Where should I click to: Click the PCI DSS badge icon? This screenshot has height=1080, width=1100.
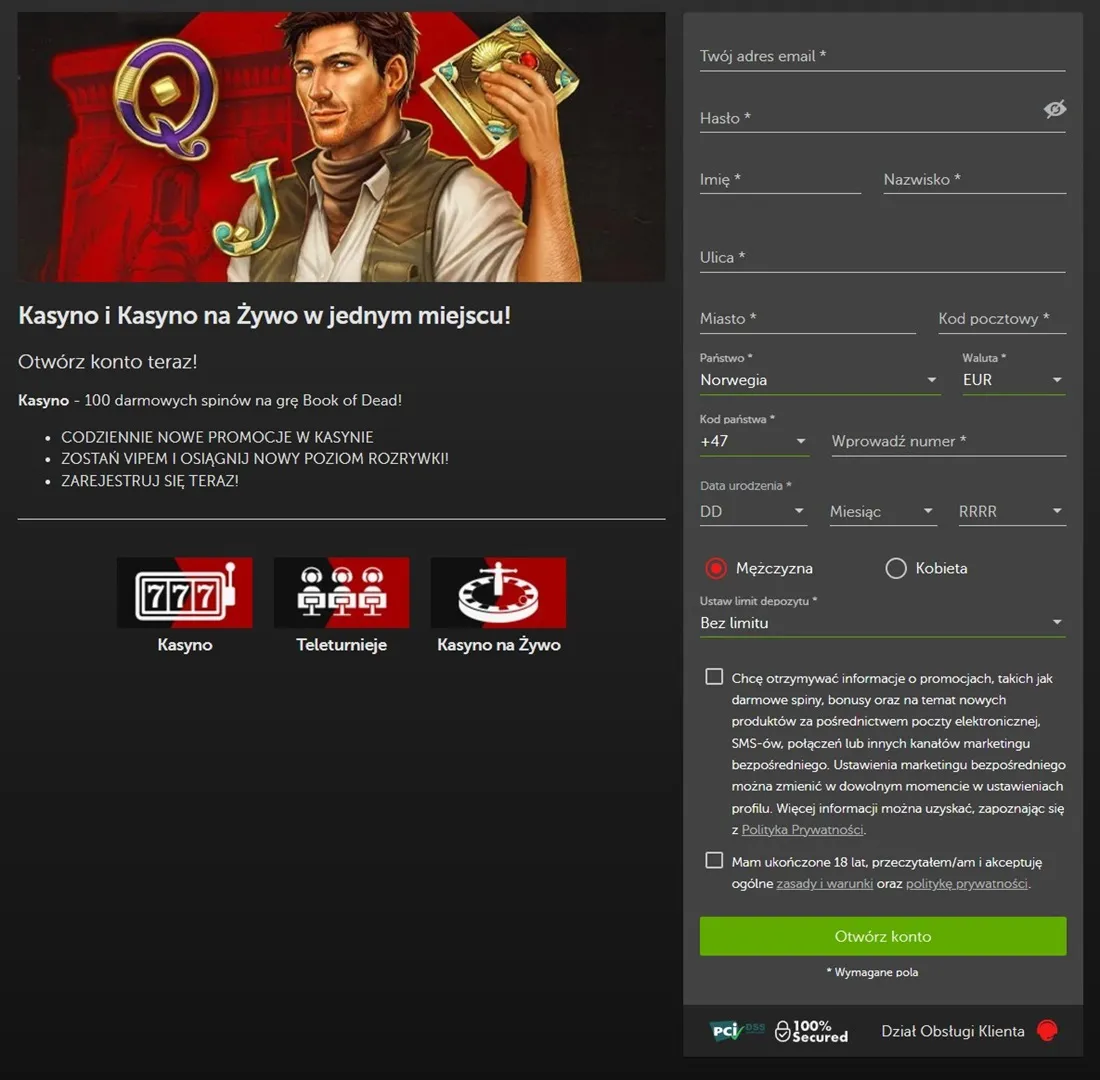point(735,1031)
